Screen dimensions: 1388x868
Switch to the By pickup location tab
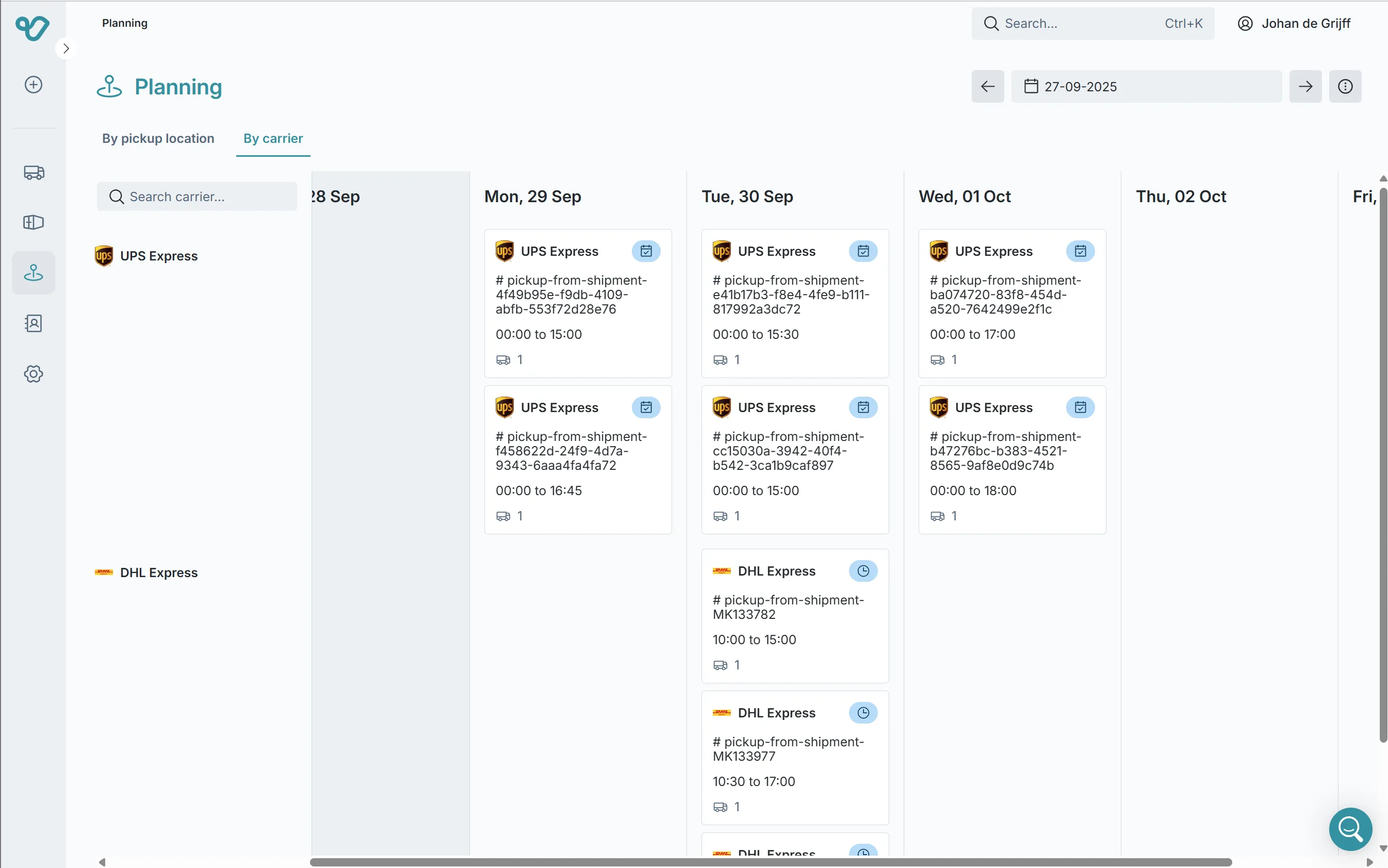click(x=158, y=138)
